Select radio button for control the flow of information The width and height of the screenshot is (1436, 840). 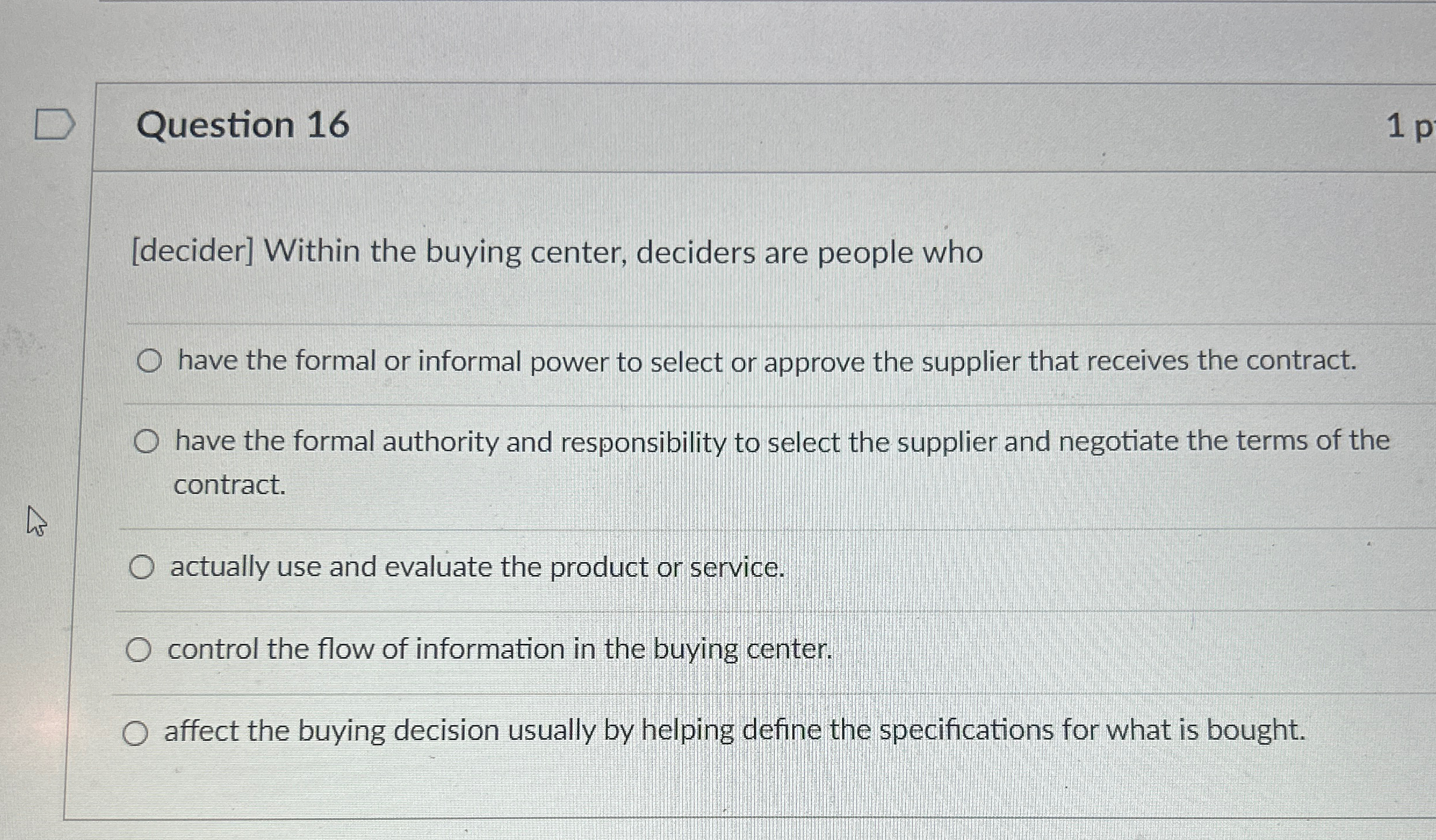[x=139, y=650]
